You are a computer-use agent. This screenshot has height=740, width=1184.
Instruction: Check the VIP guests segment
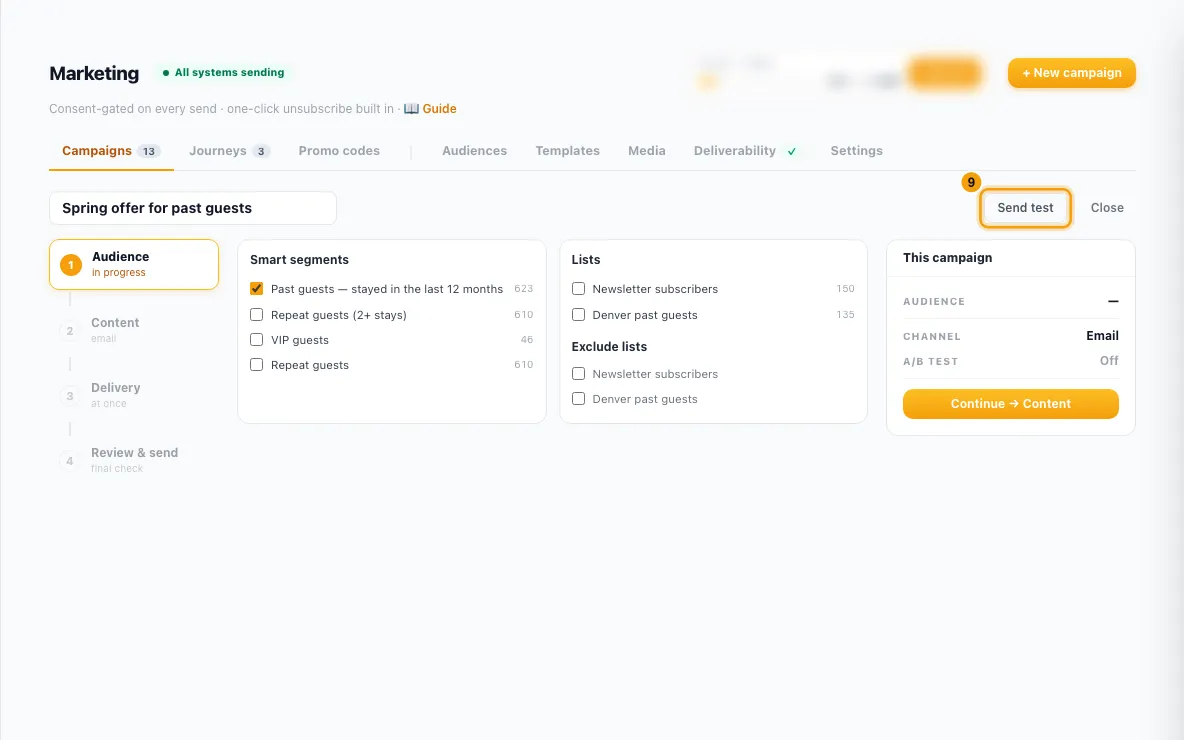tap(257, 340)
